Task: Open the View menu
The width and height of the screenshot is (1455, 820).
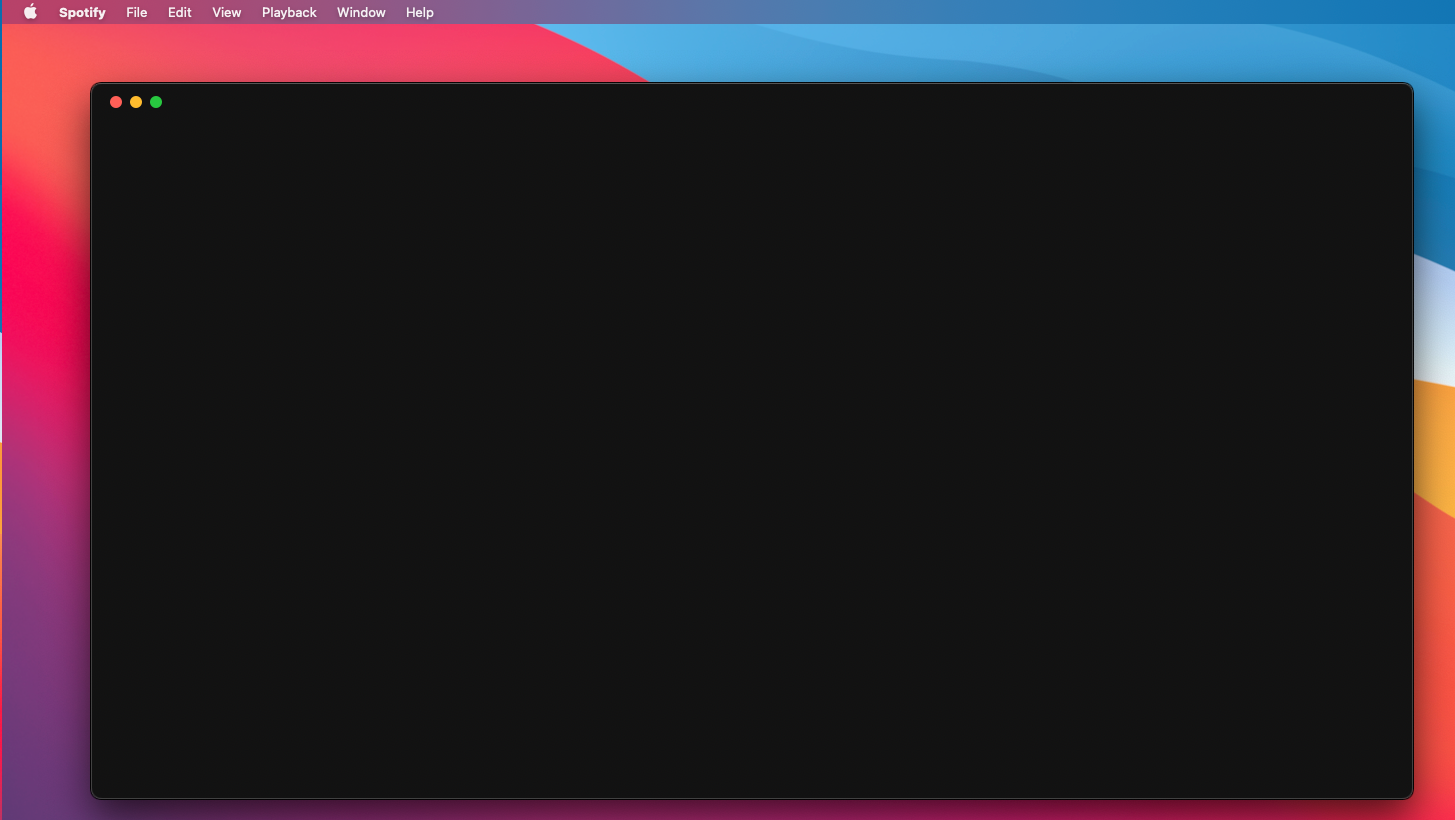Action: [x=227, y=12]
